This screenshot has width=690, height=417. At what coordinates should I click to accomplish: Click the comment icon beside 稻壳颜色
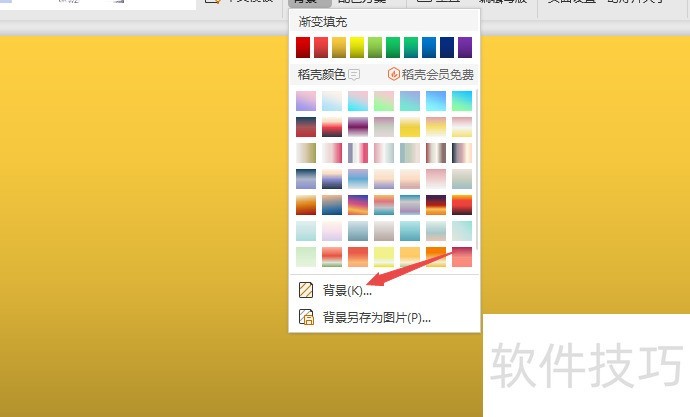[354, 75]
